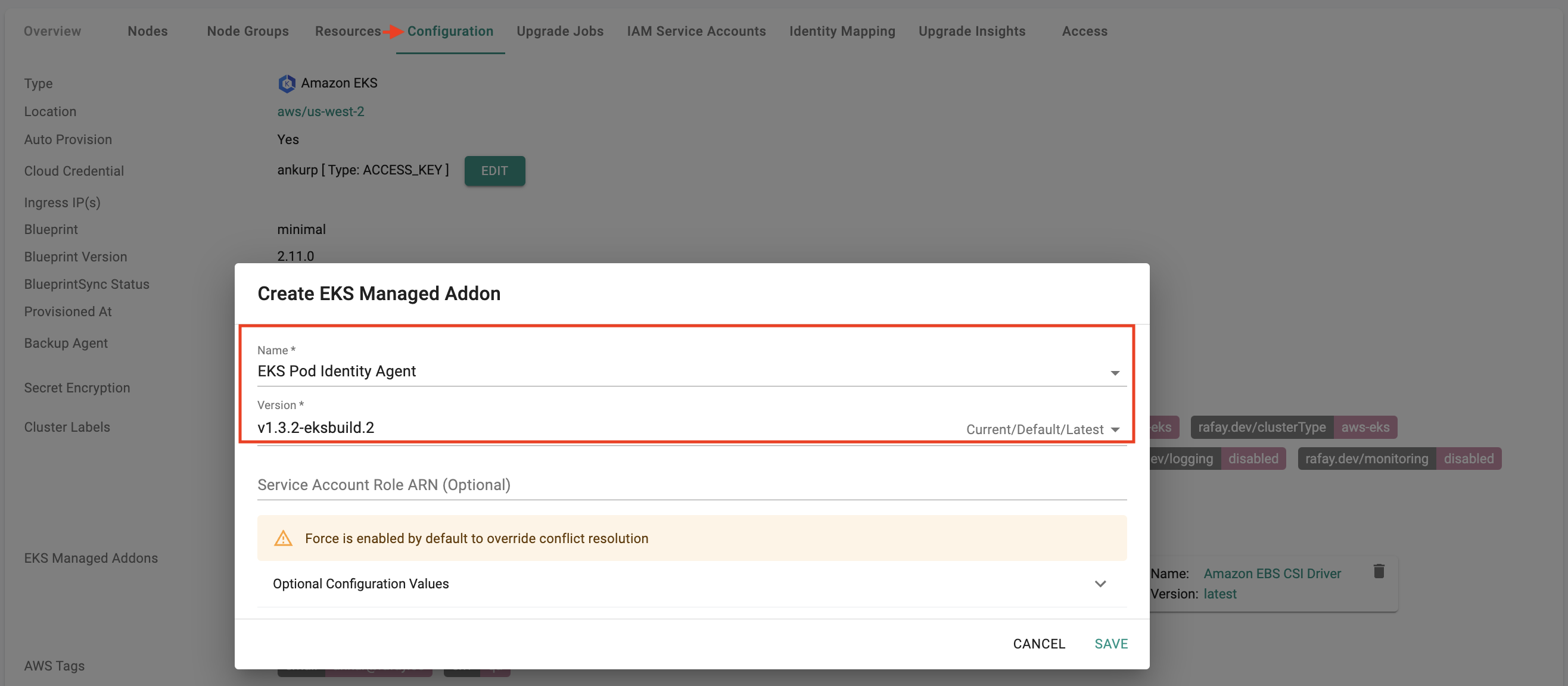Click the Auto Provision value Yes
This screenshot has width=1568, height=686.
288,139
